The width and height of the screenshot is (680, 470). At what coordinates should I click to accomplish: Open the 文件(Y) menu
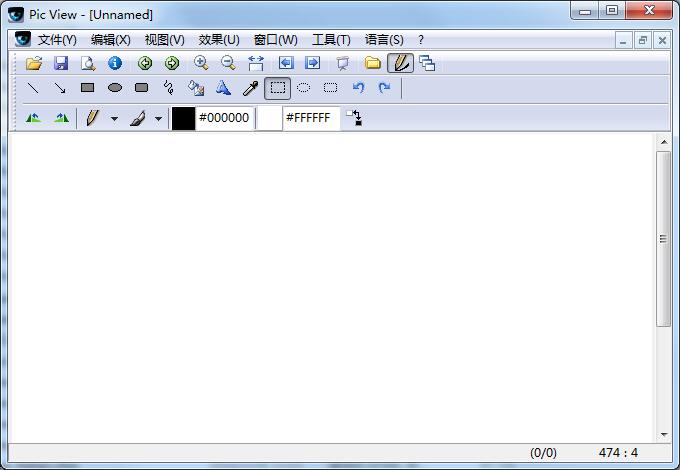[57, 40]
